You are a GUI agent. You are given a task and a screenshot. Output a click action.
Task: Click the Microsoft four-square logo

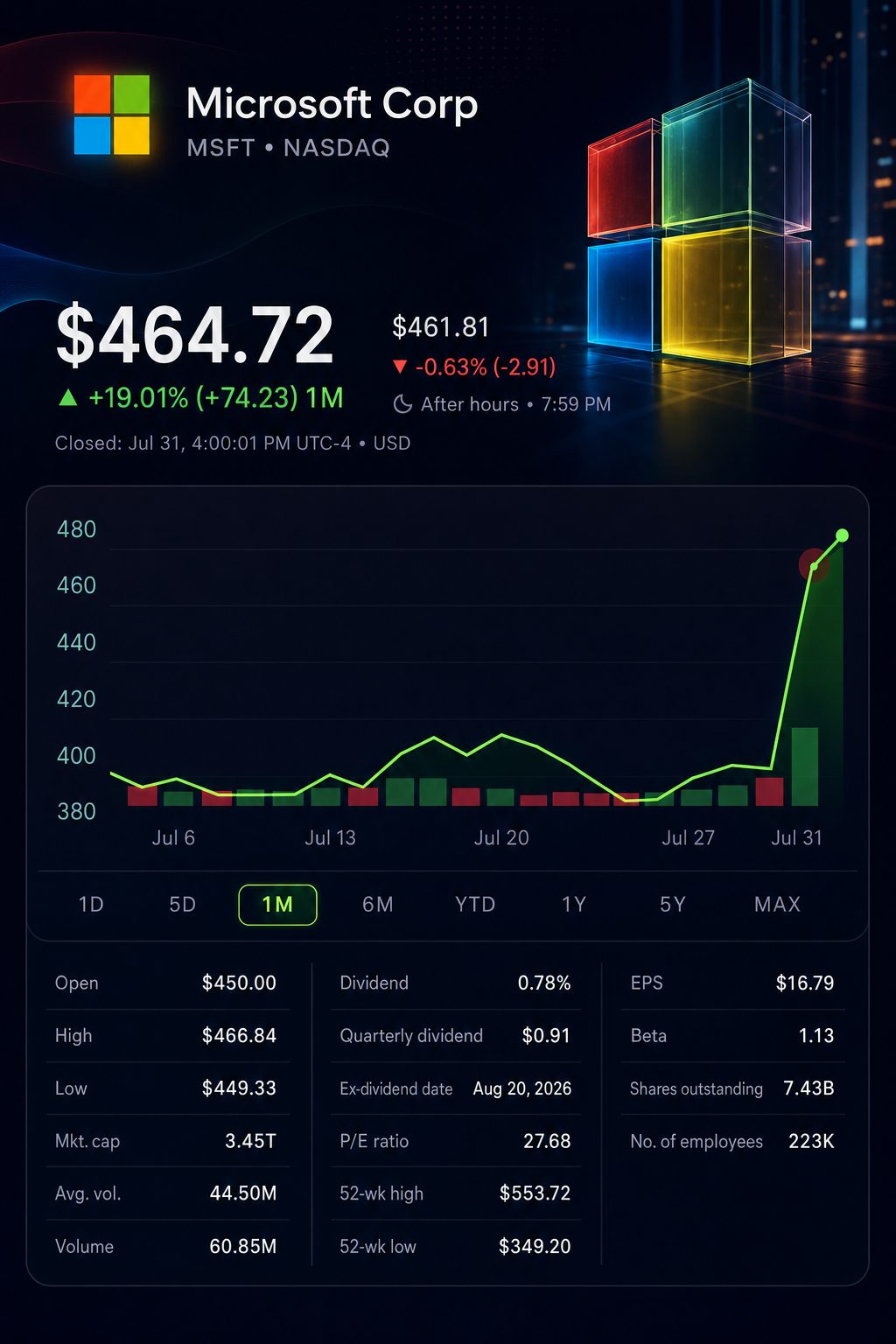pos(111,115)
